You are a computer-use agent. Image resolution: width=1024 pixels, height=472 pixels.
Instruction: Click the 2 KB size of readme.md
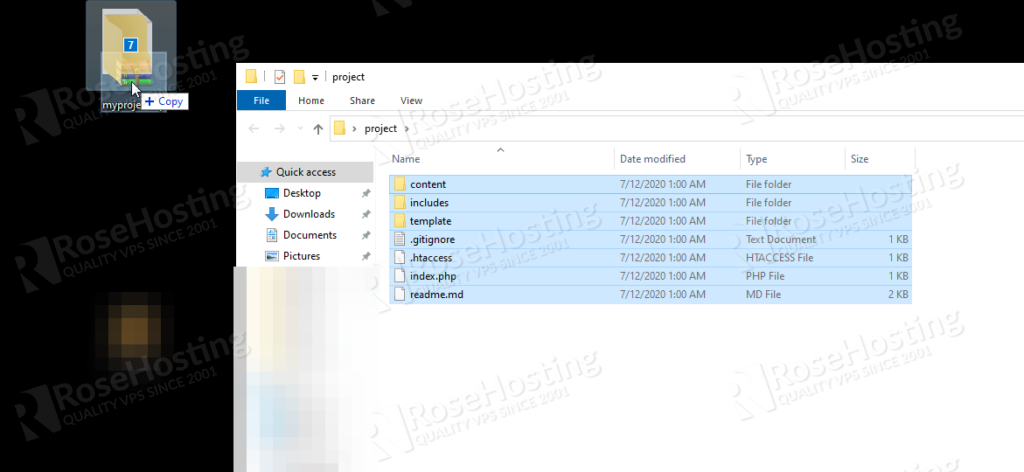tap(898, 294)
